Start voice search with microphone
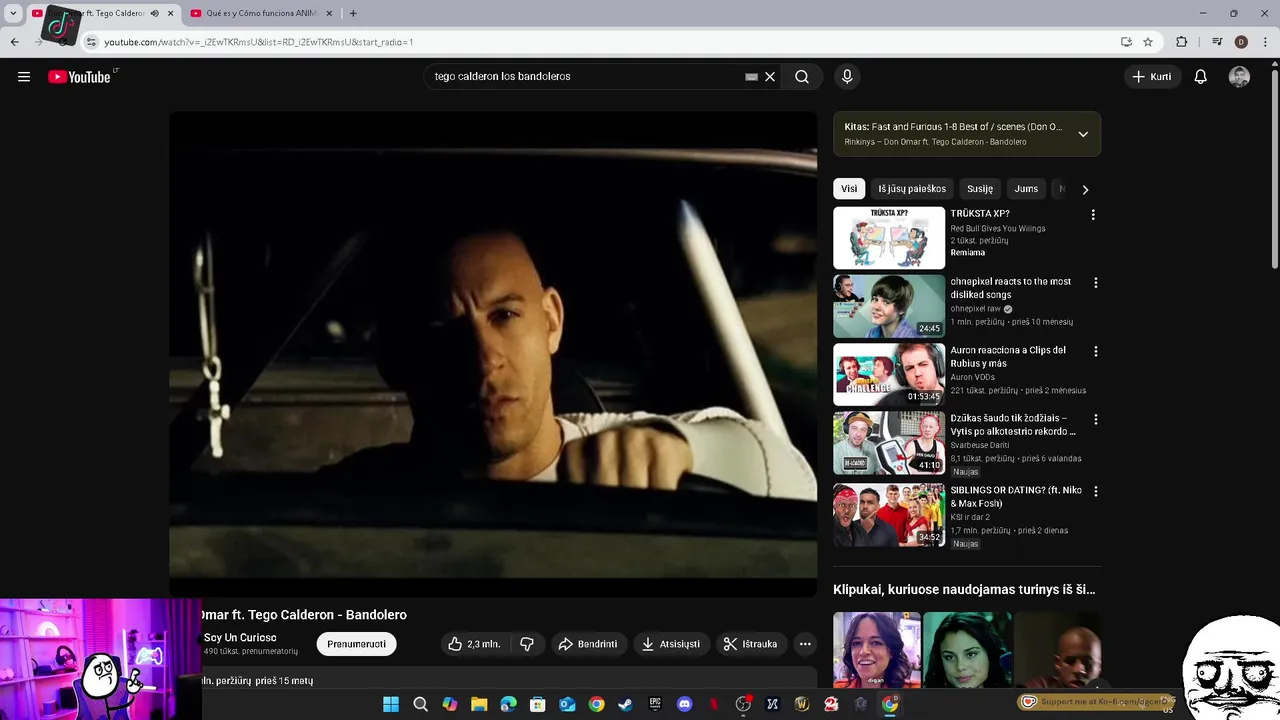The height and width of the screenshot is (720, 1280). 847,77
